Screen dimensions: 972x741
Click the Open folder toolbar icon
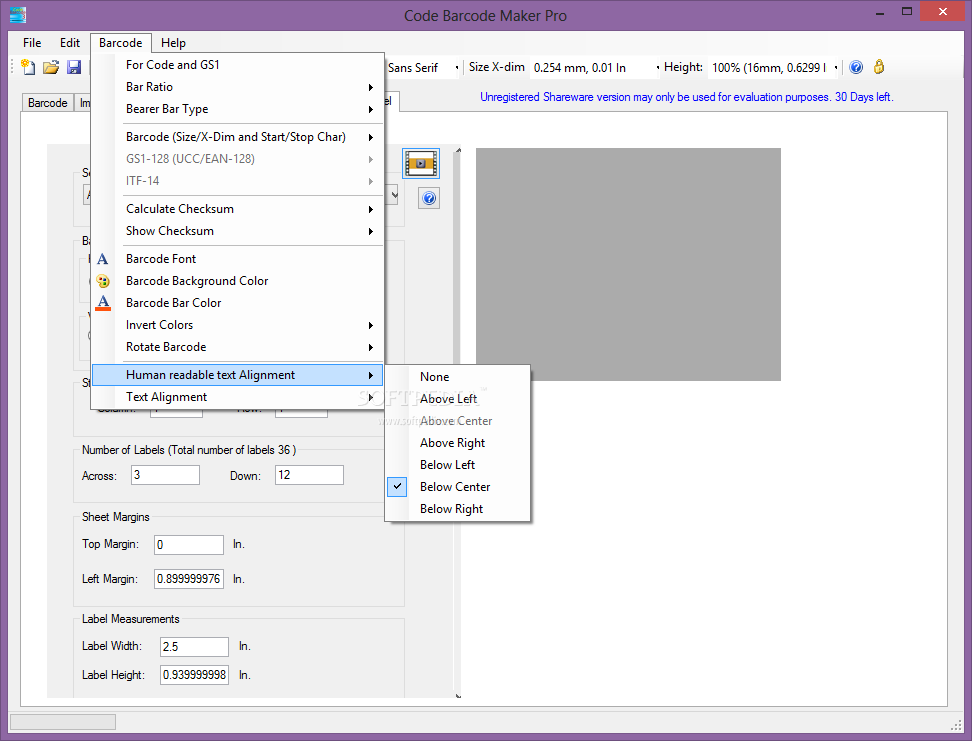(x=51, y=67)
